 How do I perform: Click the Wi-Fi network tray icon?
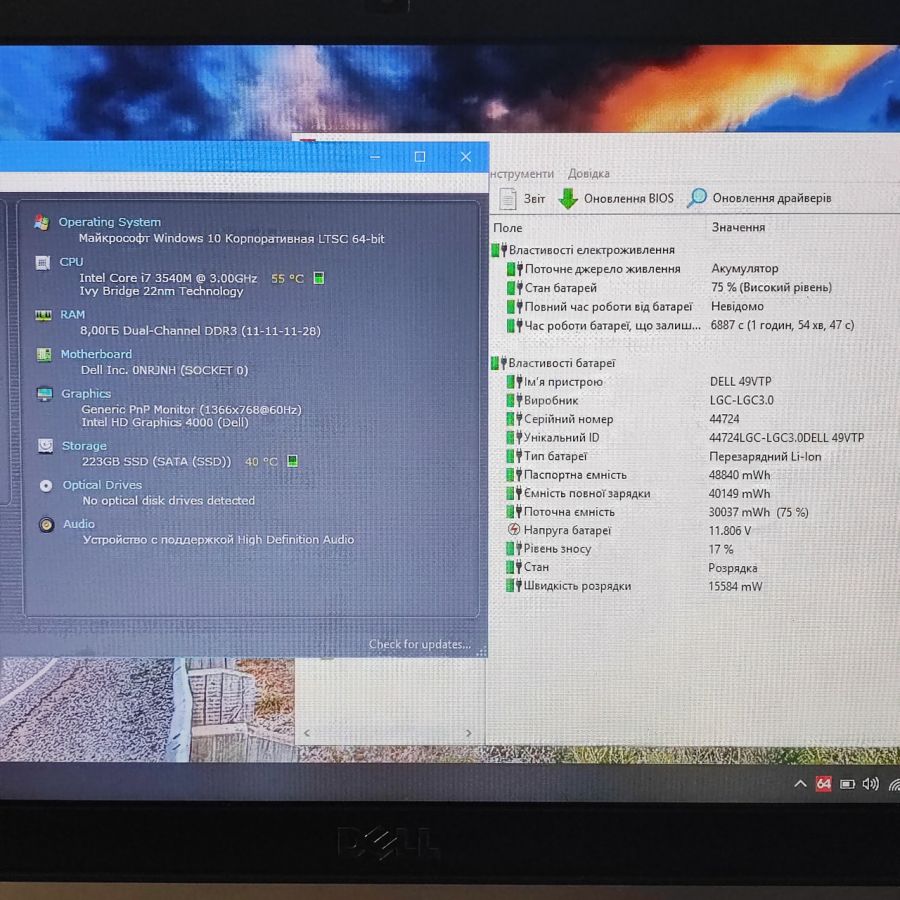point(893,784)
